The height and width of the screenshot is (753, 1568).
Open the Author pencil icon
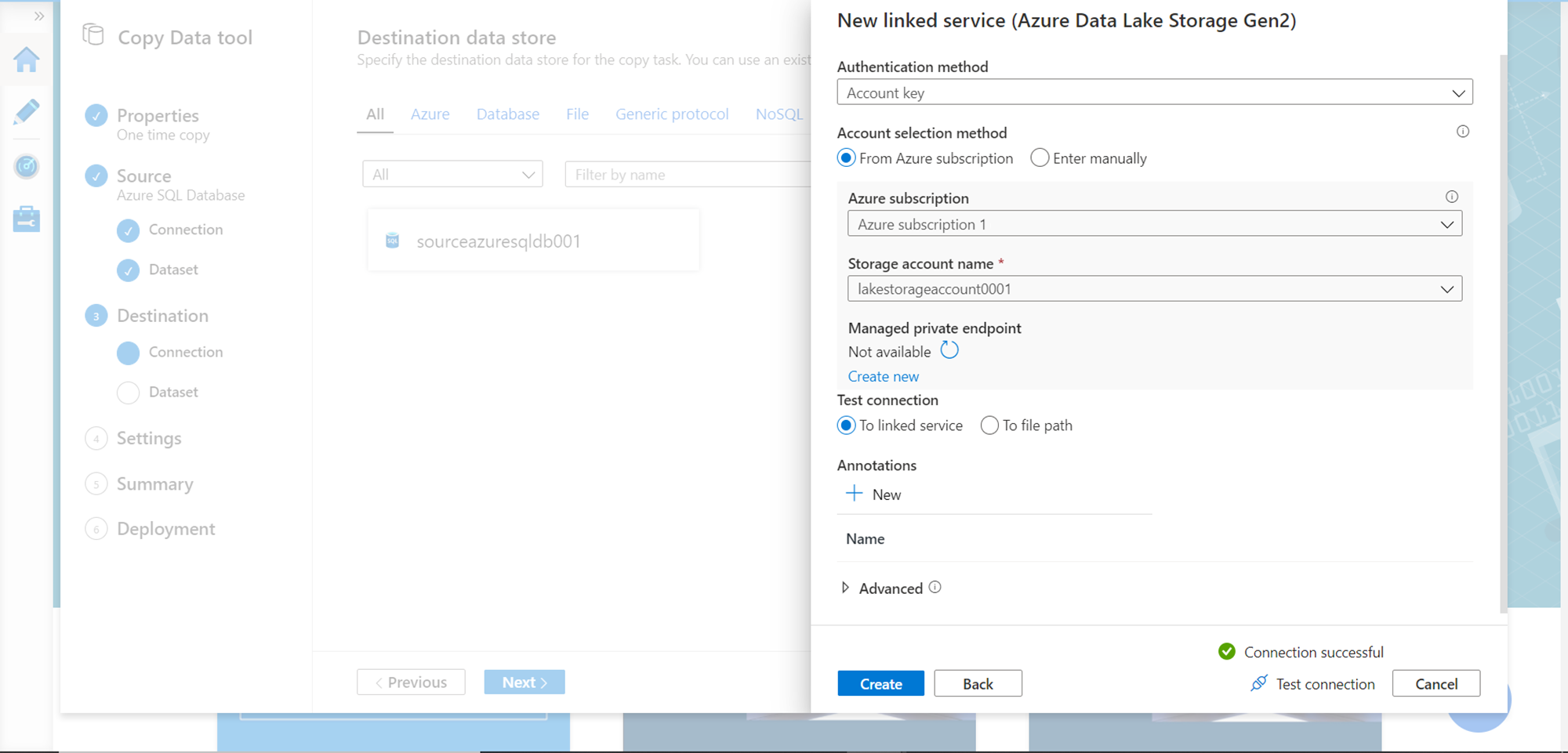pos(27,112)
